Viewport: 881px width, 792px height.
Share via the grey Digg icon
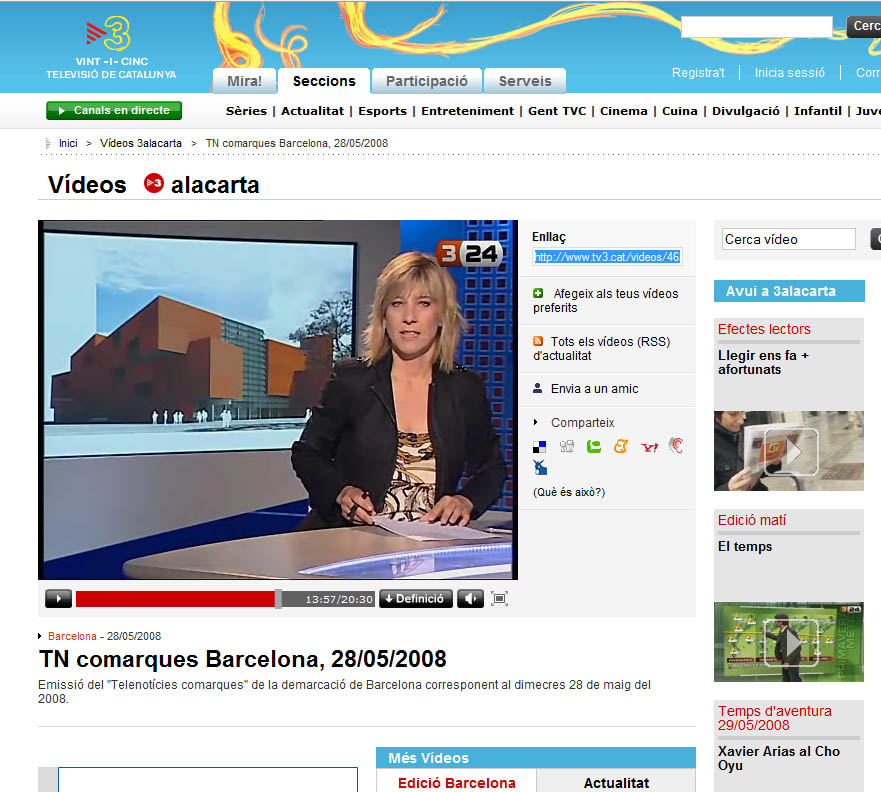coord(567,446)
